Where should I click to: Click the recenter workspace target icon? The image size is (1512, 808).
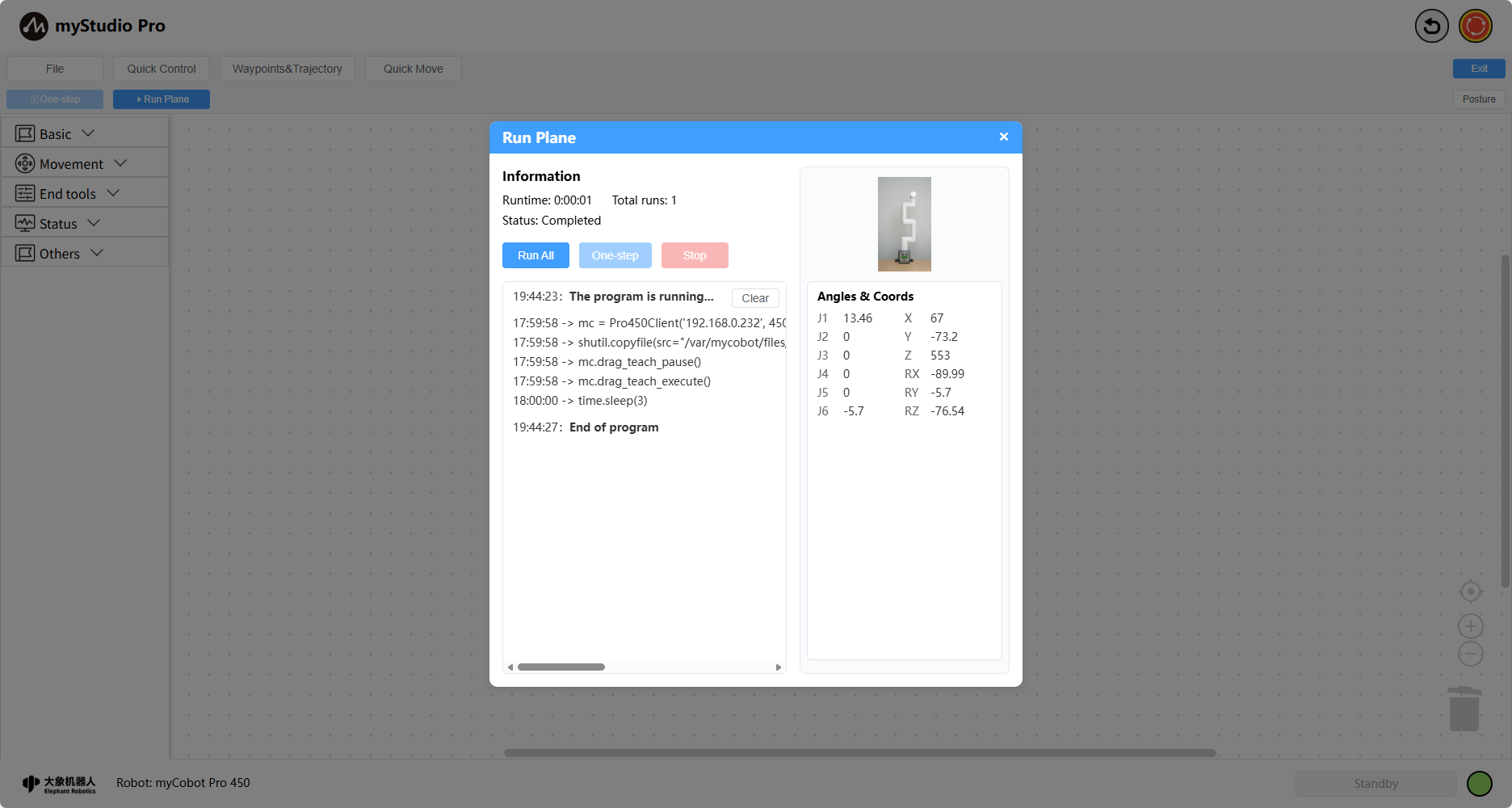[1470, 591]
